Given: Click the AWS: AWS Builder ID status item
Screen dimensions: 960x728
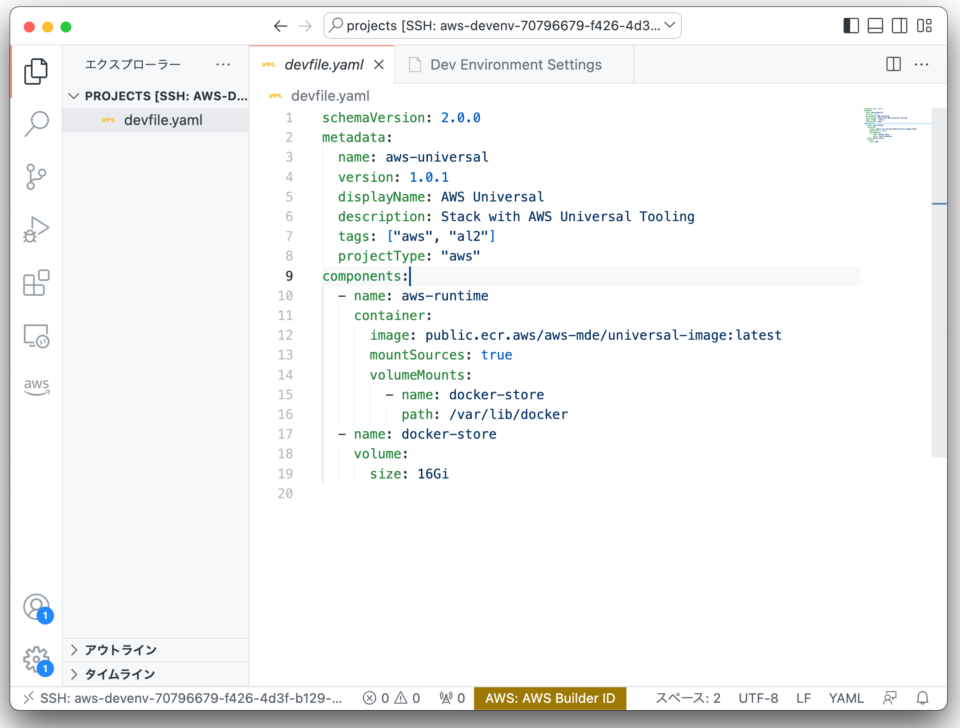Looking at the screenshot, I should [549, 698].
